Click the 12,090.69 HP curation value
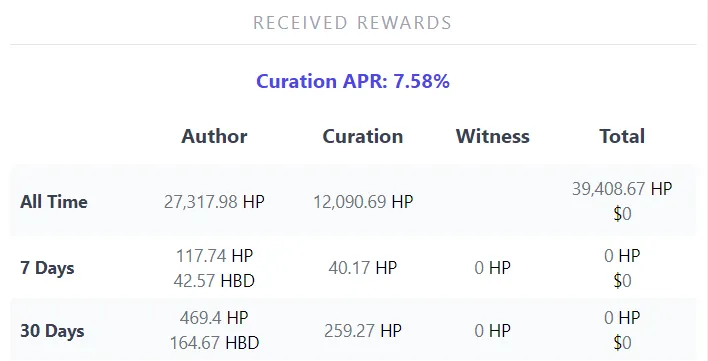Screen dimensions: 708x361 (x=363, y=202)
